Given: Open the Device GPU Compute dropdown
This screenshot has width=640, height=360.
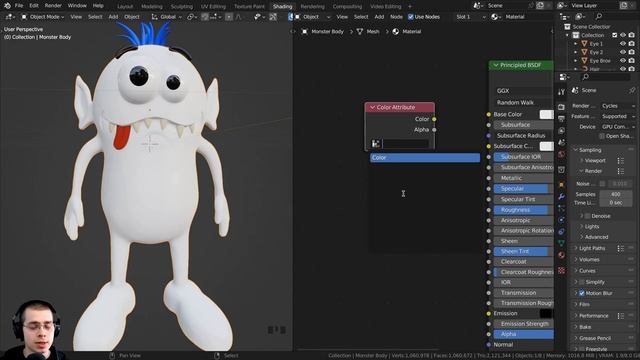Looking at the screenshot, I should point(618,127).
